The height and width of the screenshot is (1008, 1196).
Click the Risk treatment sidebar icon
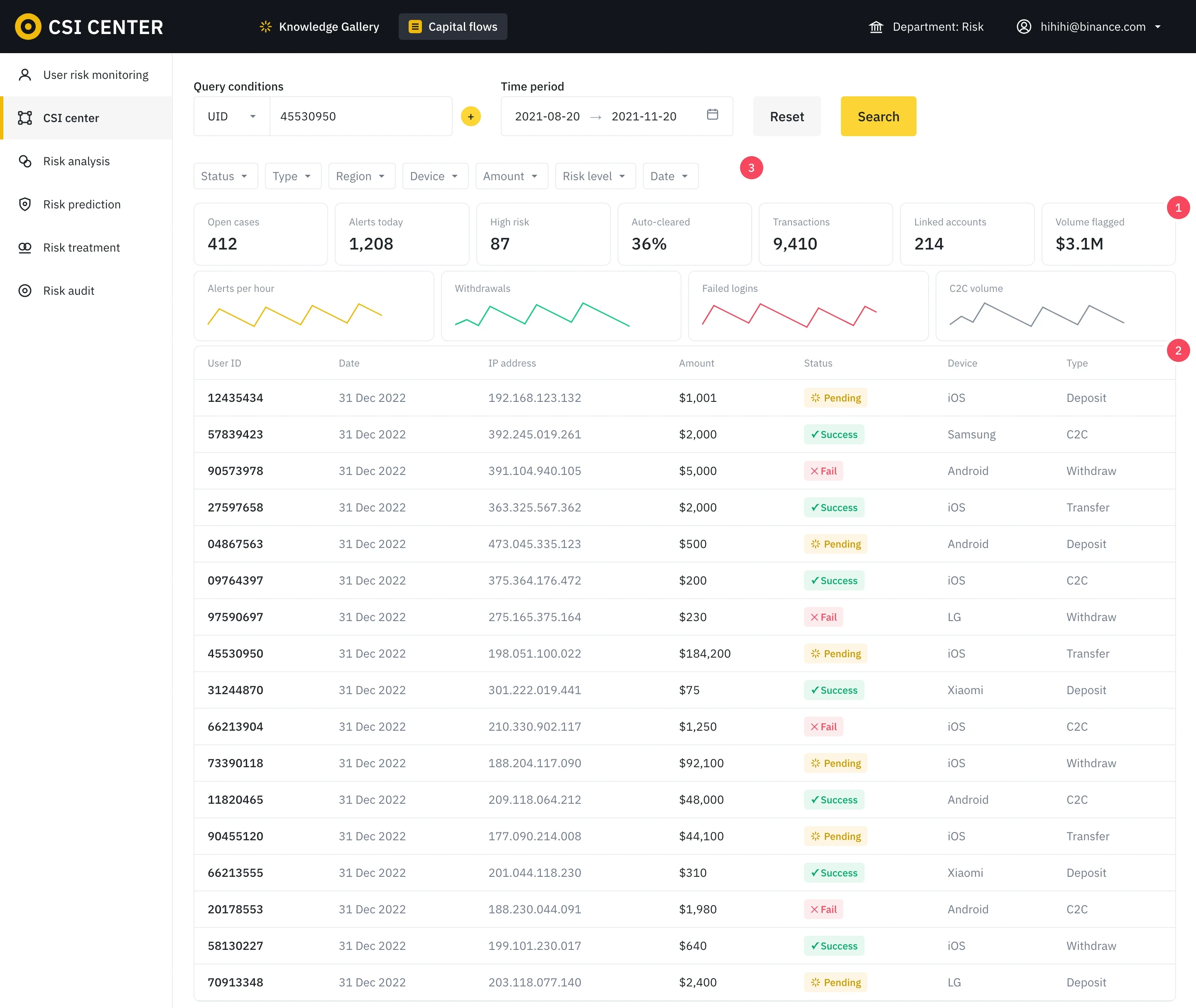click(x=25, y=247)
